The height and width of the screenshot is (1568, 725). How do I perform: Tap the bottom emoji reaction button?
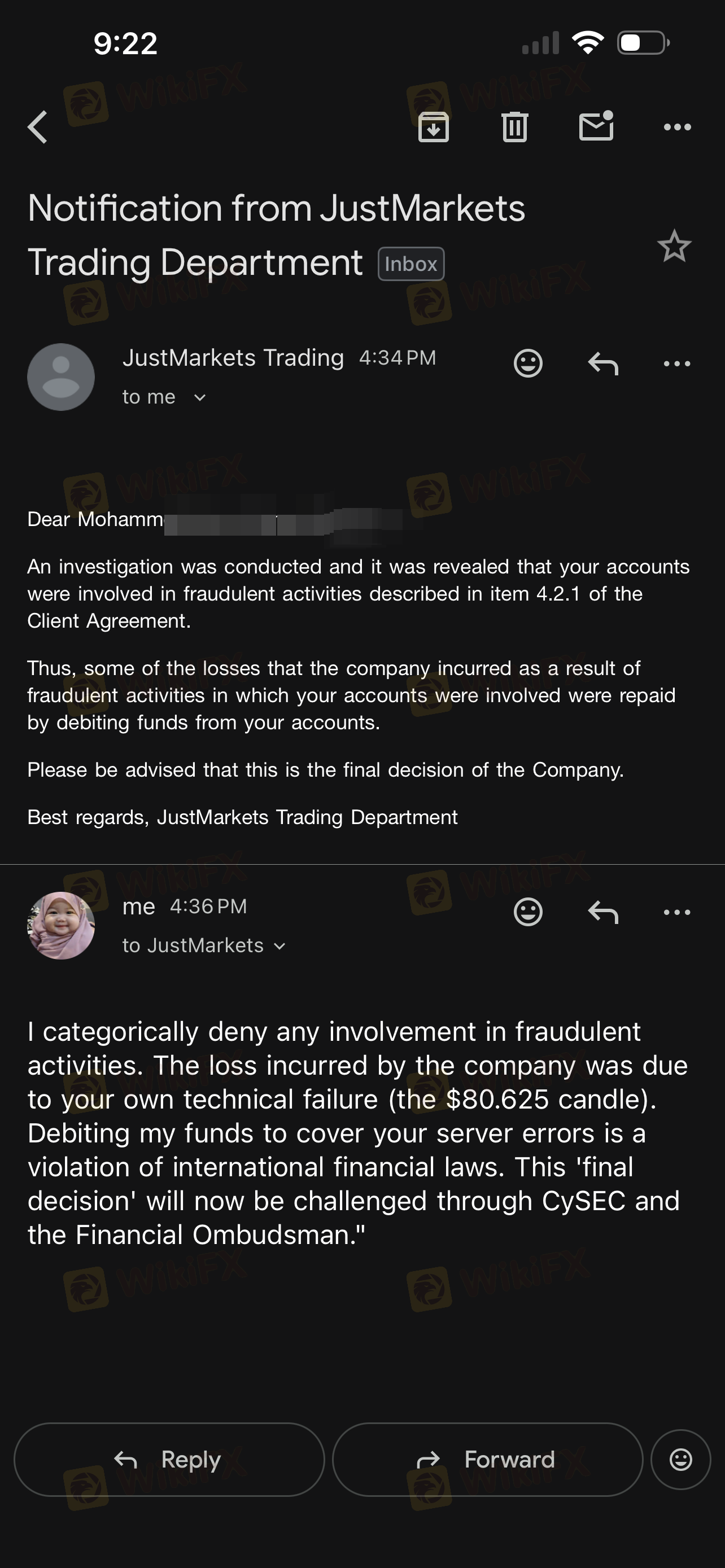(x=680, y=1459)
